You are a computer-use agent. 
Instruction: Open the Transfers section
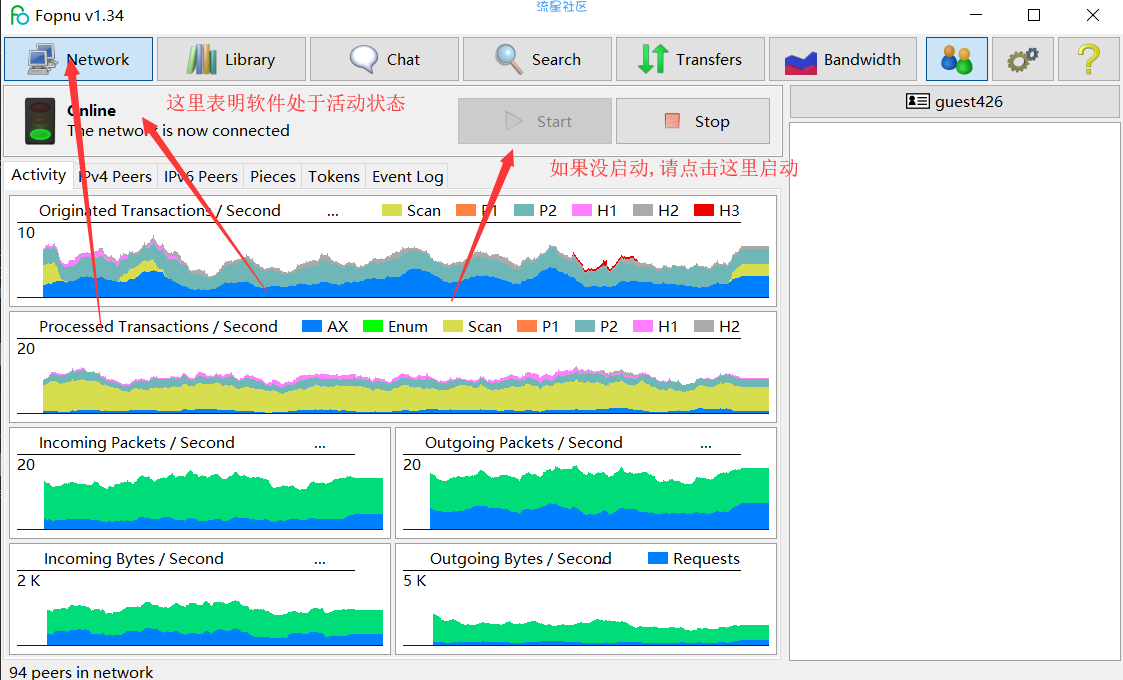click(x=690, y=59)
